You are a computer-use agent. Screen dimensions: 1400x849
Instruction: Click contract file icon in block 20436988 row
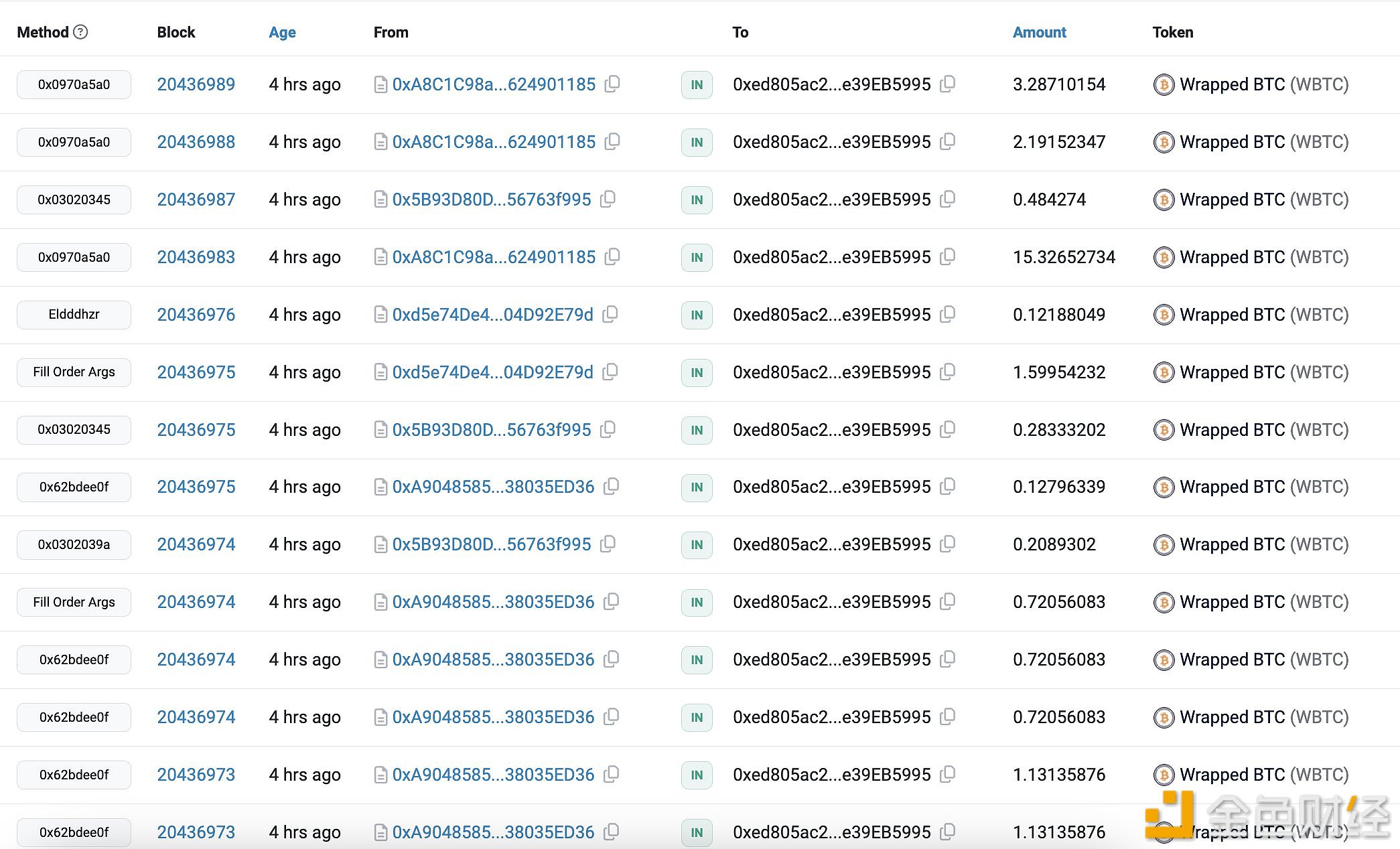[x=380, y=143]
